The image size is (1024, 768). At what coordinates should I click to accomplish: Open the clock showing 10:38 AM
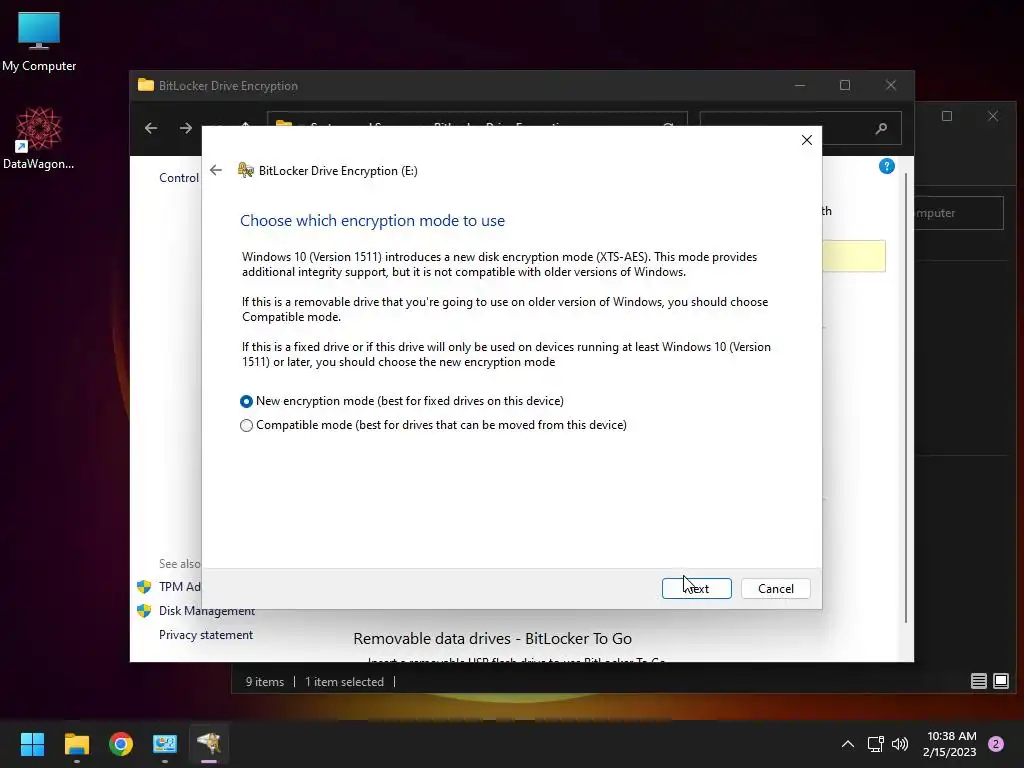tap(950, 744)
